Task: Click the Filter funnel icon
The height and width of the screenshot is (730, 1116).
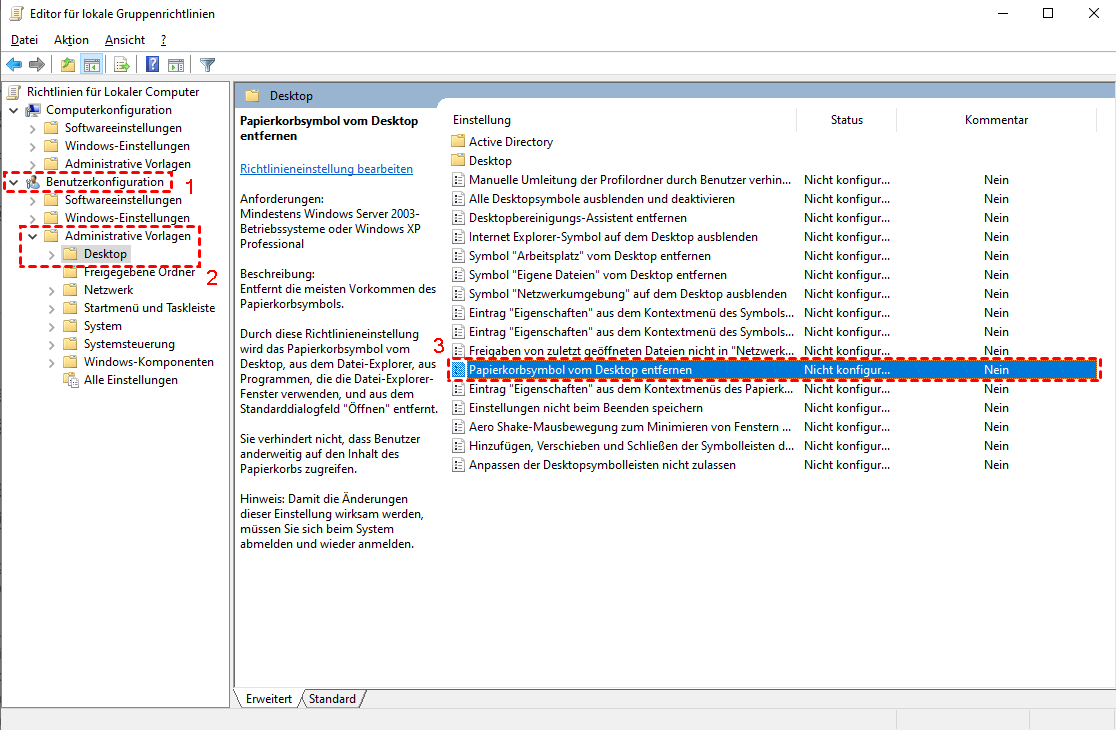Action: tap(207, 65)
